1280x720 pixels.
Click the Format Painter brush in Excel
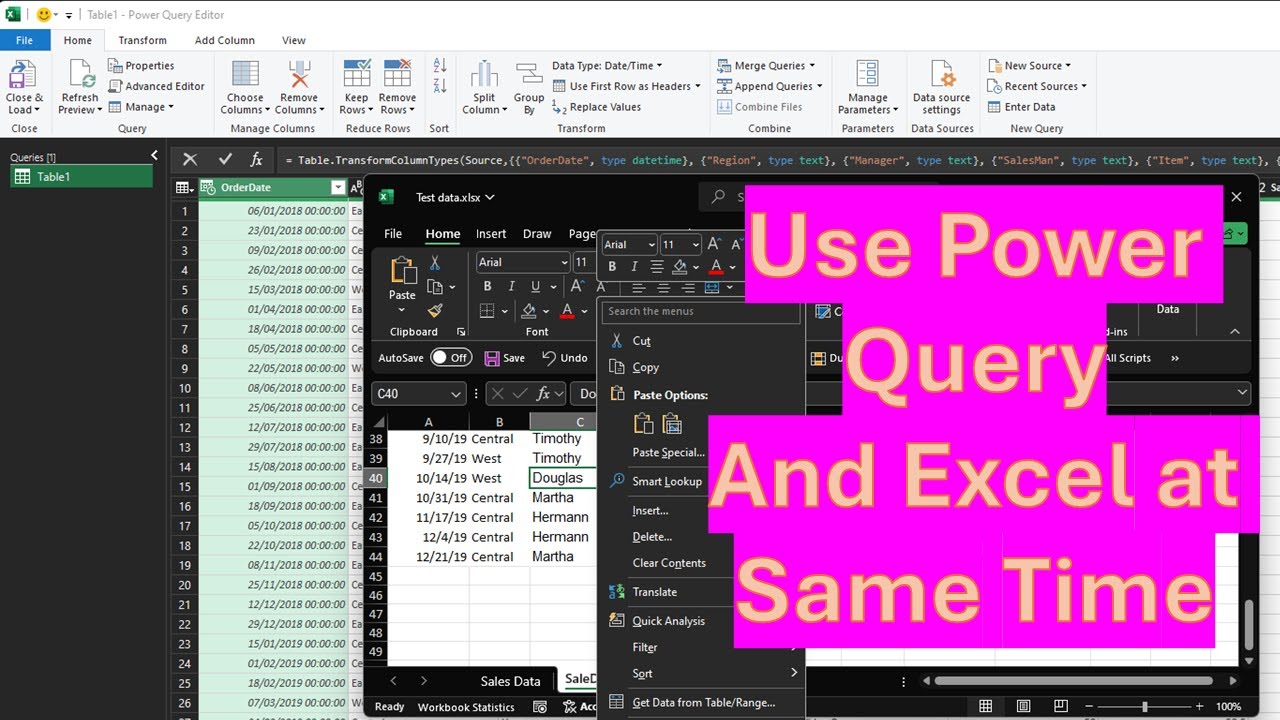click(x=435, y=311)
